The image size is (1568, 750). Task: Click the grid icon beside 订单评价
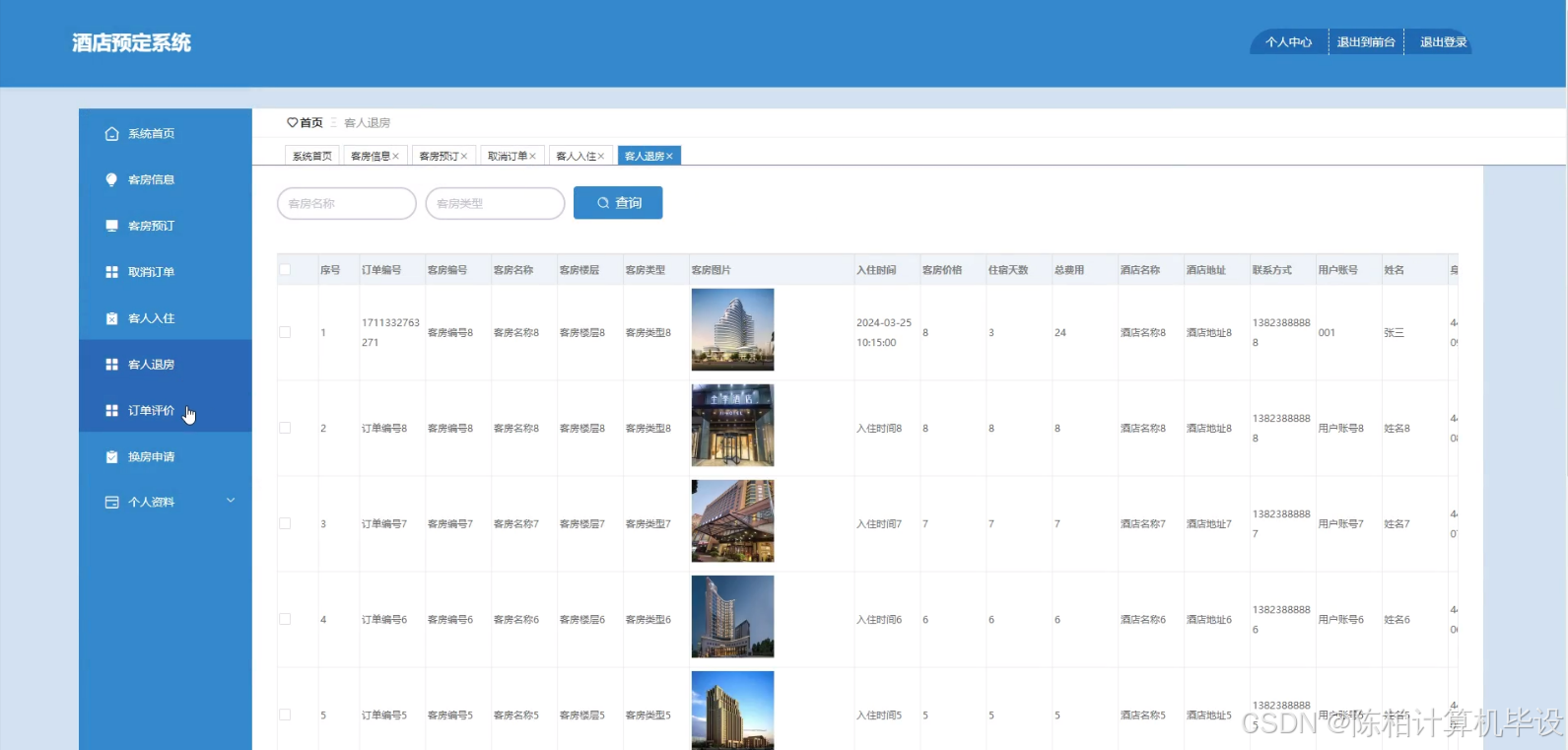click(x=111, y=410)
